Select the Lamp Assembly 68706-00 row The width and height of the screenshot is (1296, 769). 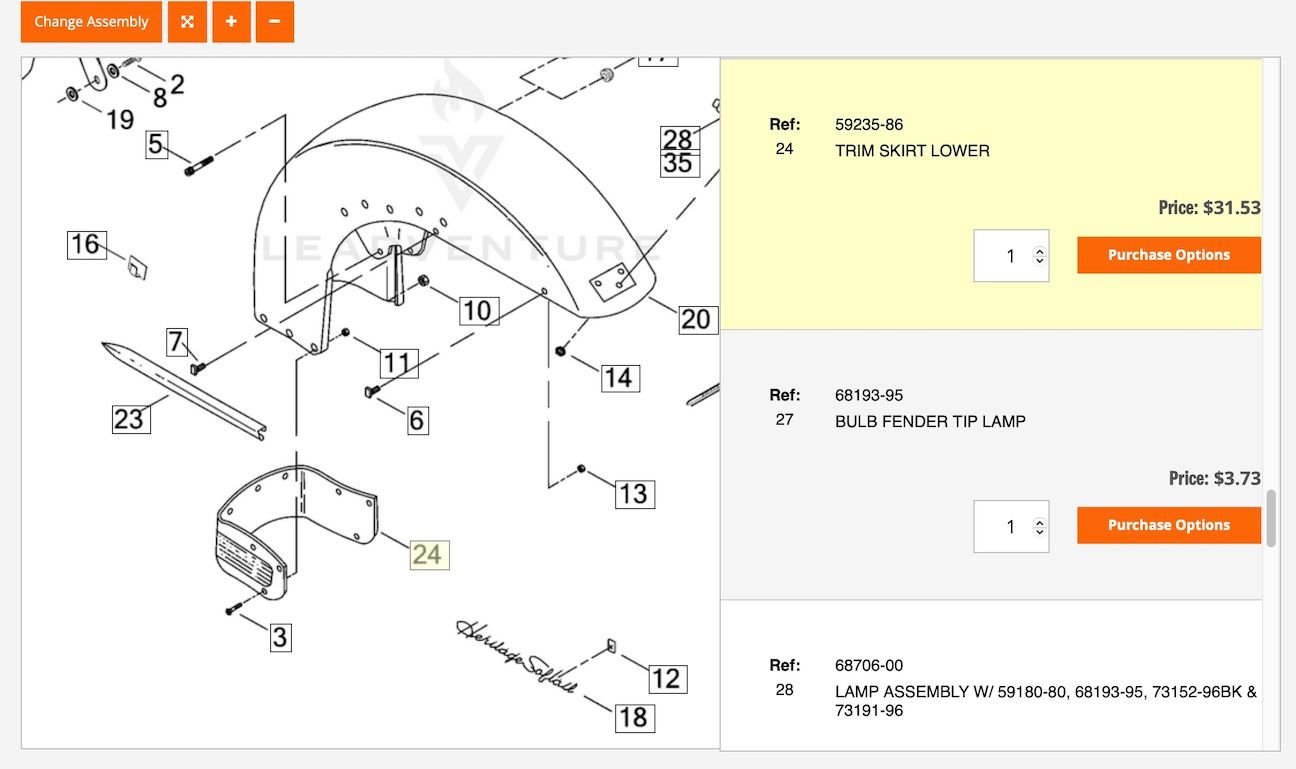pos(990,688)
